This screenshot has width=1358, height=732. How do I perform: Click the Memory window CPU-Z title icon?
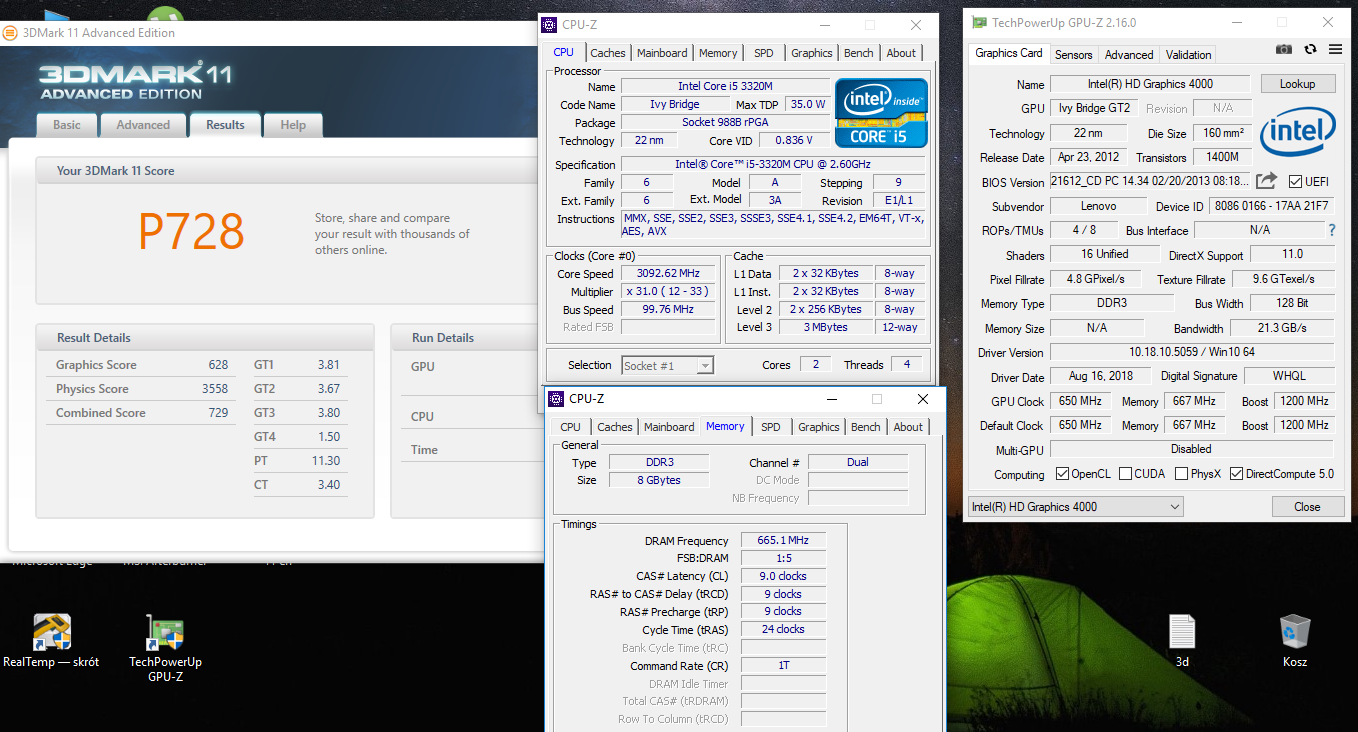click(557, 399)
